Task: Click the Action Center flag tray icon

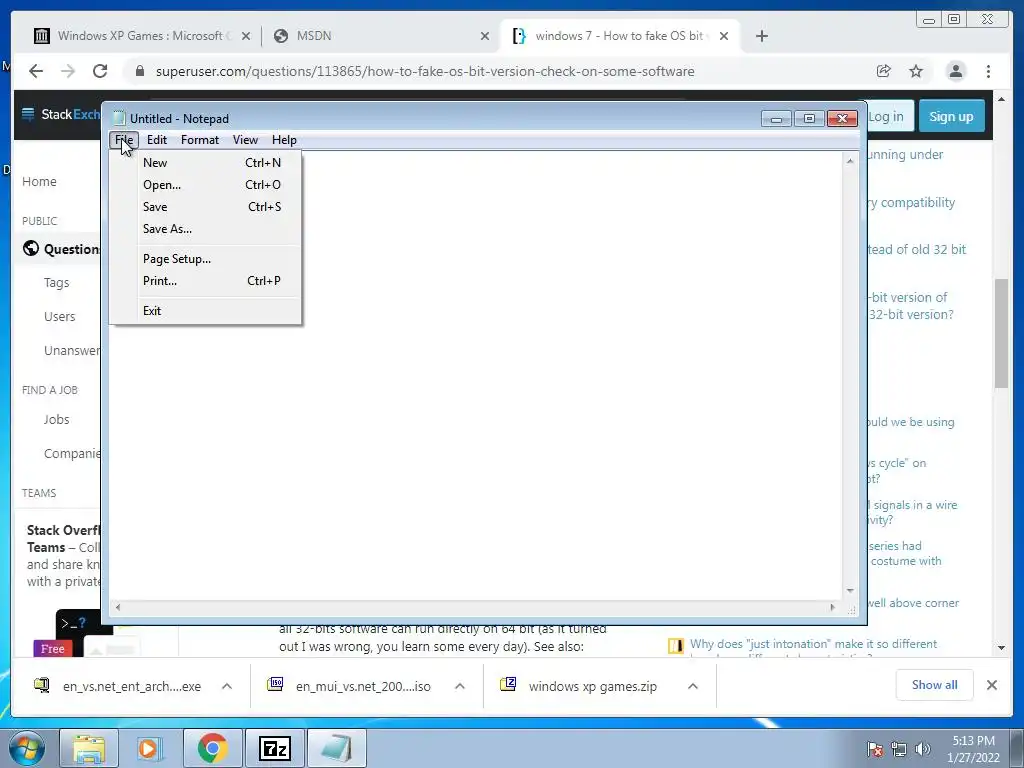Action: pos(875,749)
